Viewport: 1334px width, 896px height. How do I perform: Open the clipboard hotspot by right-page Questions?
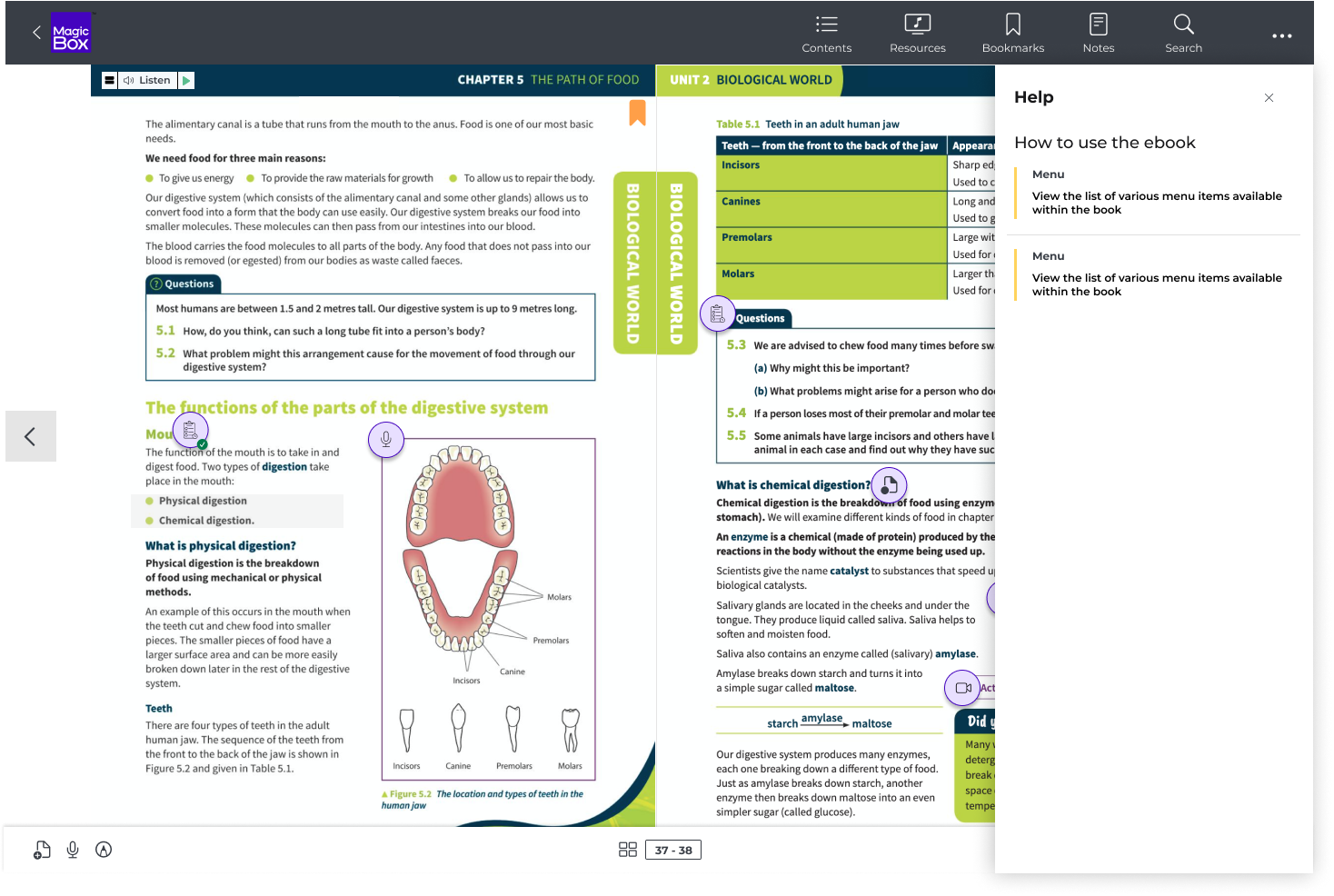tap(718, 314)
